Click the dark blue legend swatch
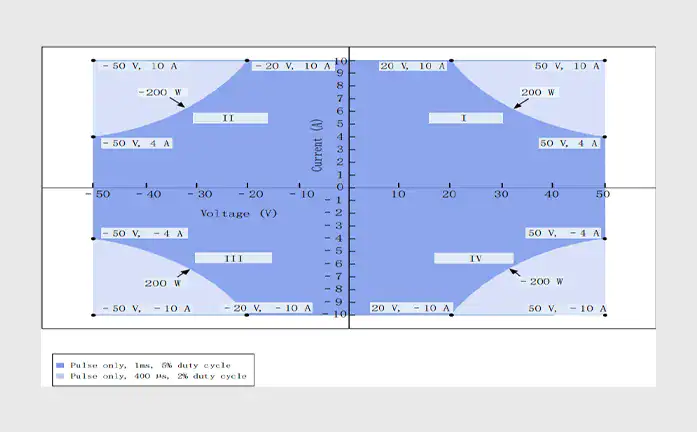 click(60, 365)
